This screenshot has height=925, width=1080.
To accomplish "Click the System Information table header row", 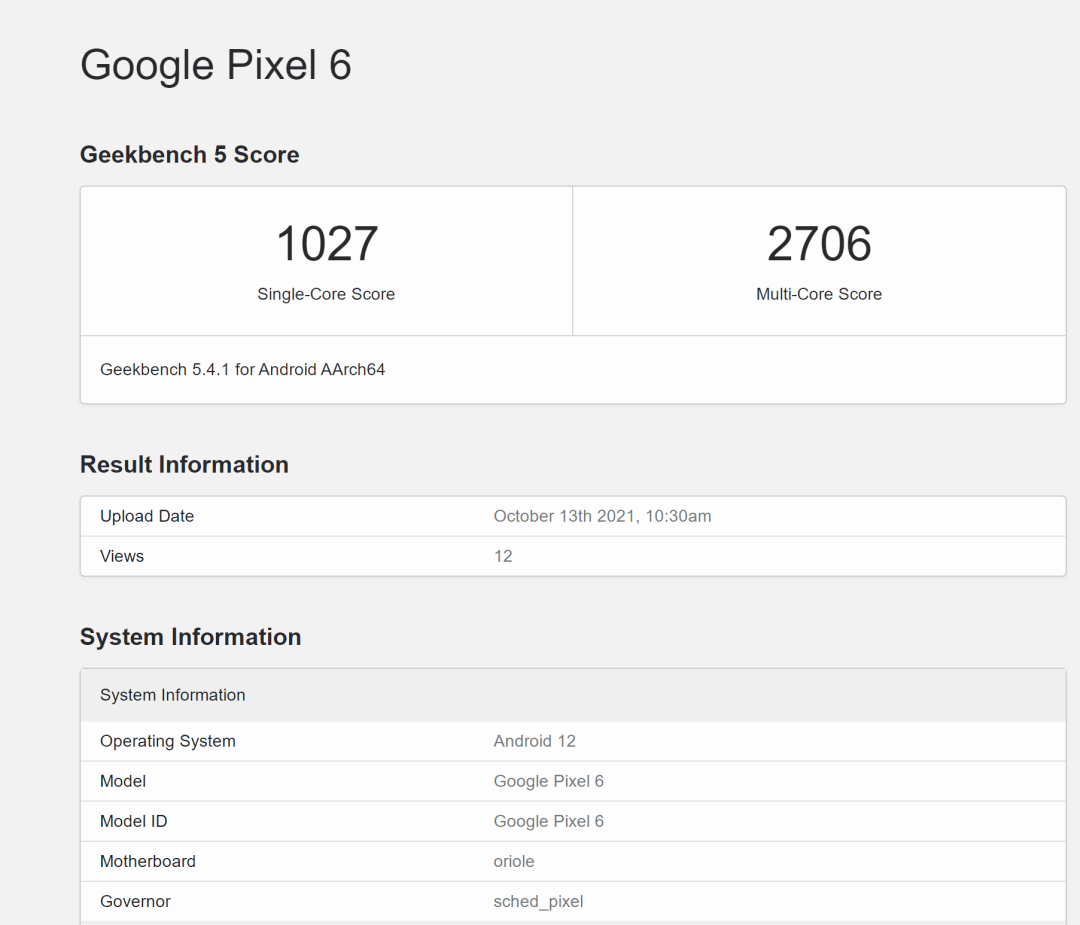I will coord(573,695).
